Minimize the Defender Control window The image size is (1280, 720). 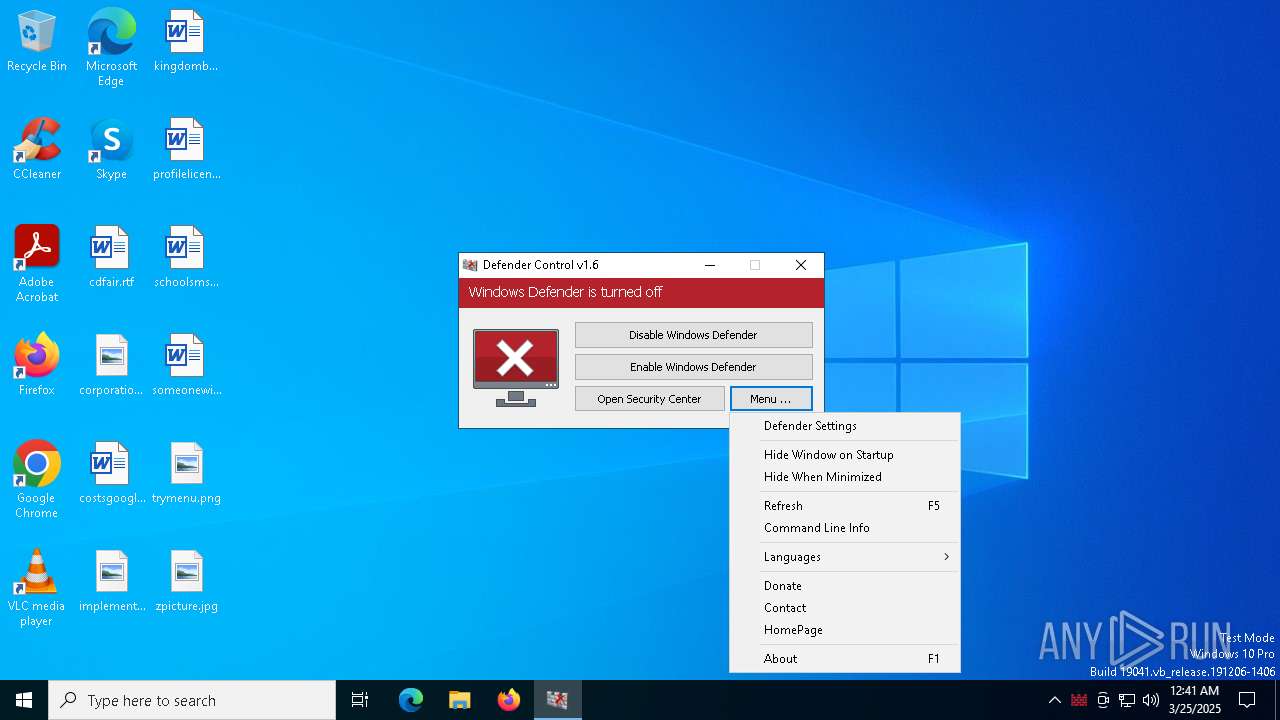[x=710, y=265]
